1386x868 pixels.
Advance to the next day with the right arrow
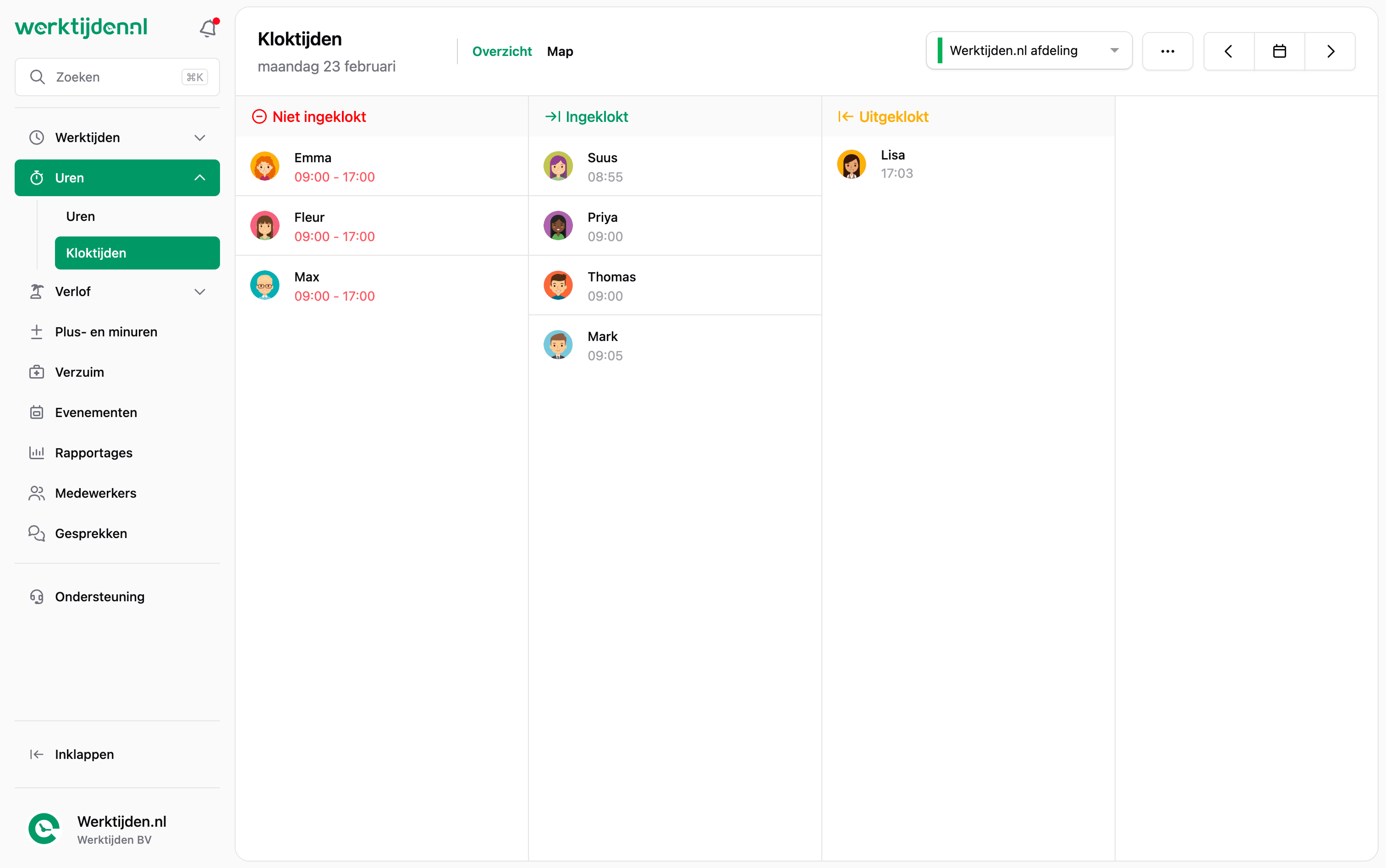tap(1330, 50)
